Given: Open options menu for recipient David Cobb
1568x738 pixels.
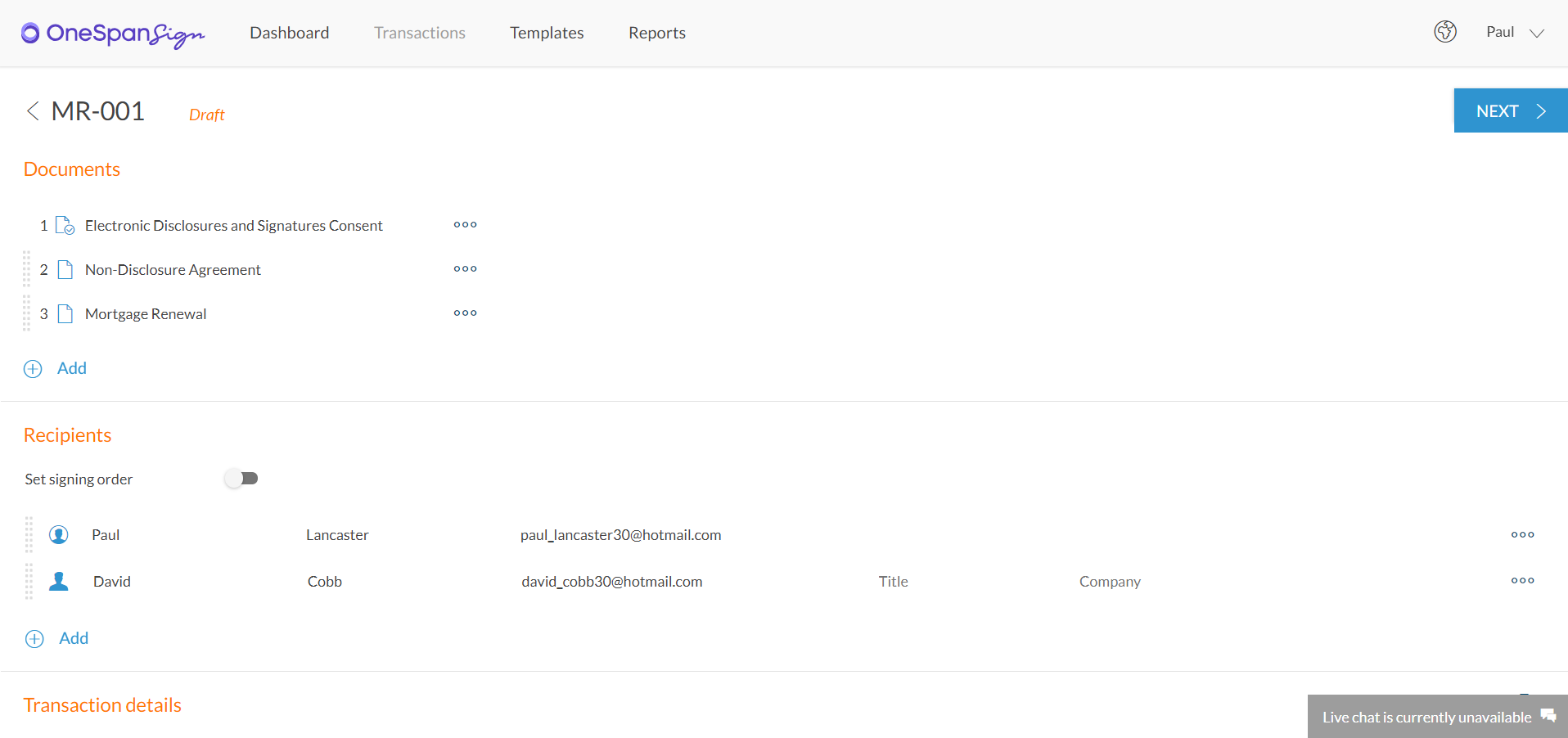Looking at the screenshot, I should pos(1523,581).
